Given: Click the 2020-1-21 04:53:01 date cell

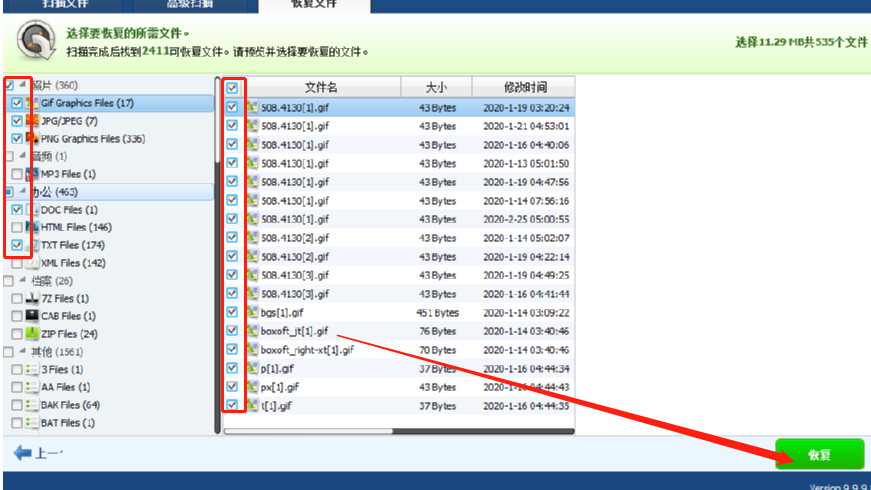Looking at the screenshot, I should 526,126.
